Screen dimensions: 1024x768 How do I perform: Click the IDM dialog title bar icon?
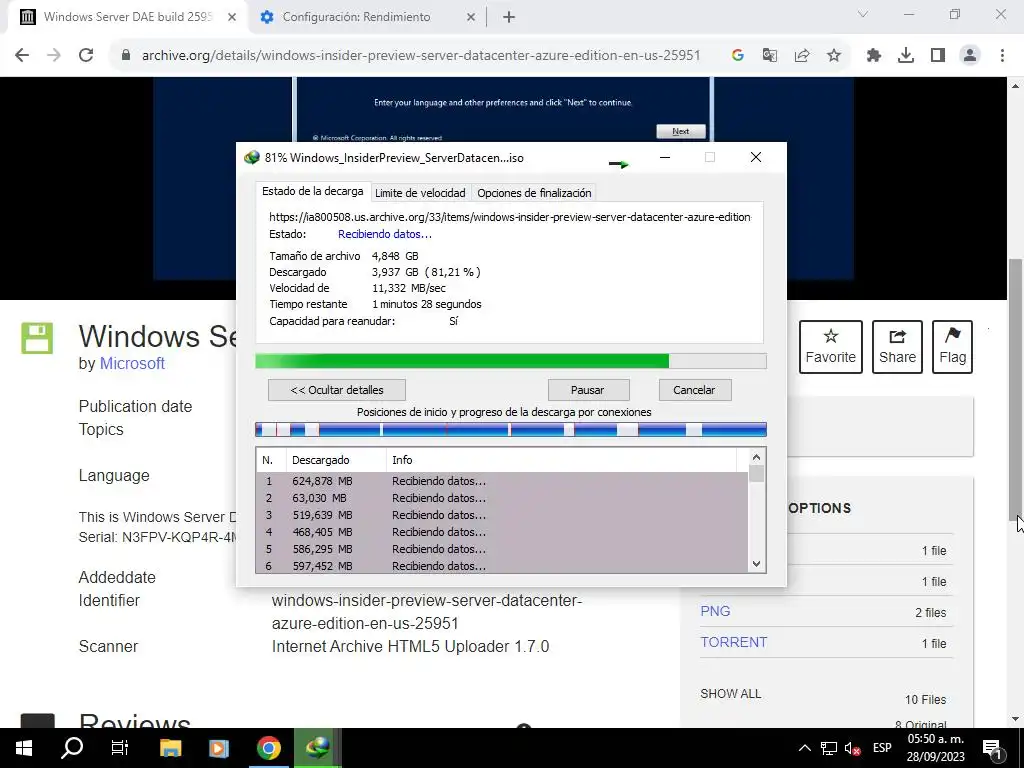click(251, 157)
